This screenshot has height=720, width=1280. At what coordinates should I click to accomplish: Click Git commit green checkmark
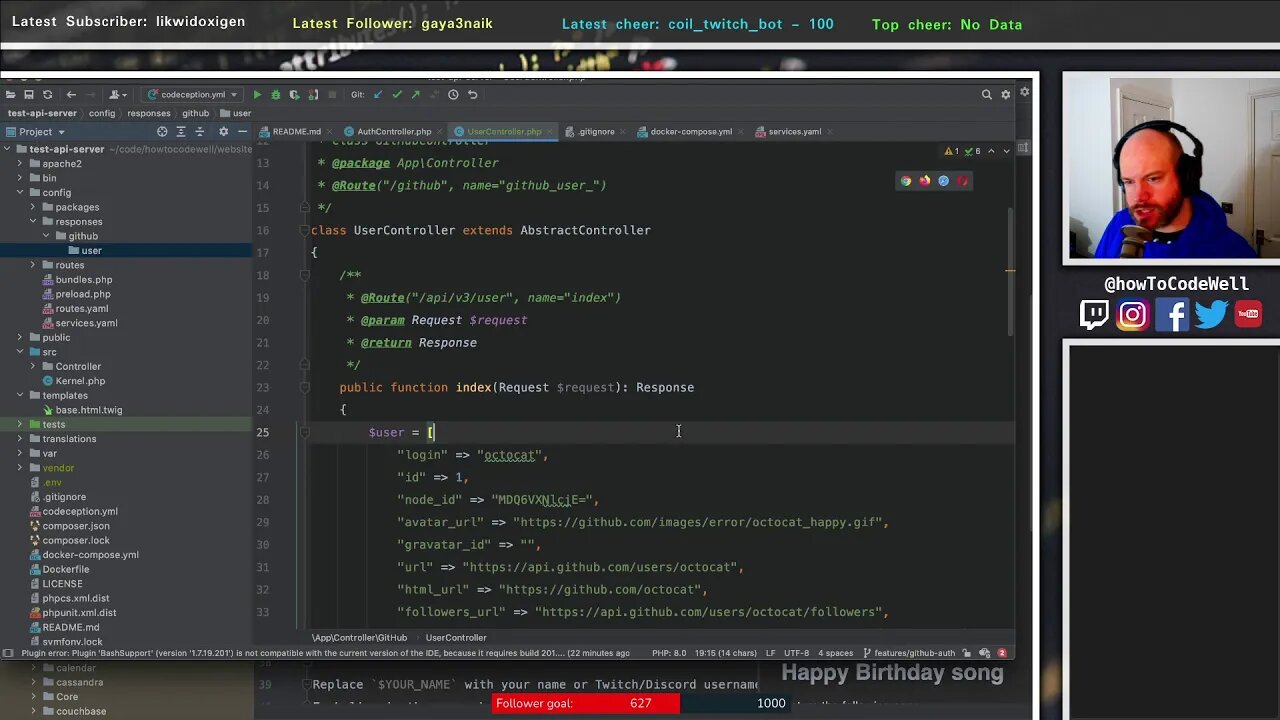point(397,94)
